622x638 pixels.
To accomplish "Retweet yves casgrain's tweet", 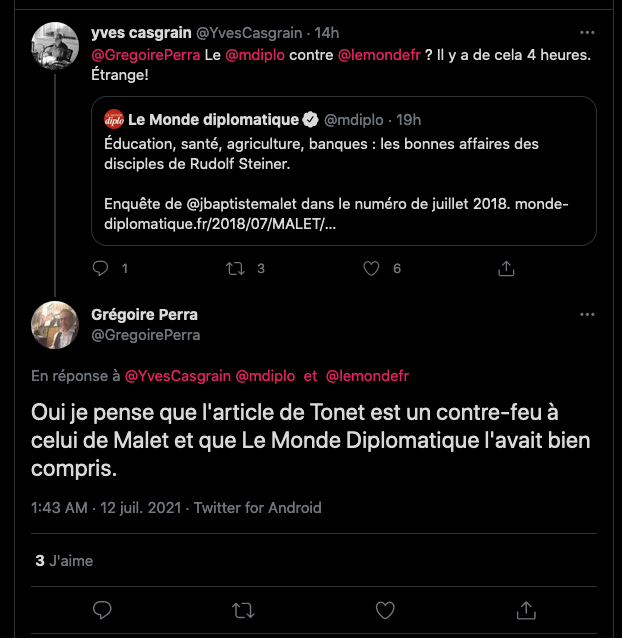I will [x=236, y=268].
